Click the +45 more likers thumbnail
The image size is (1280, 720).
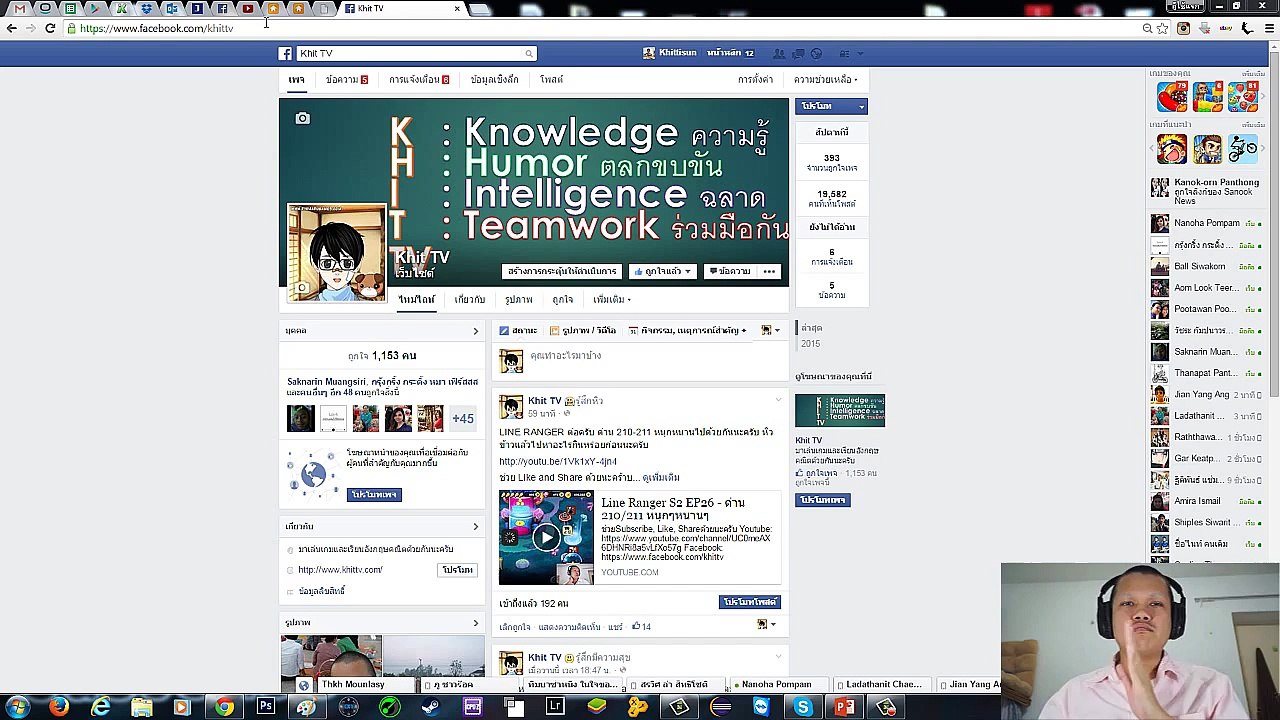[462, 418]
